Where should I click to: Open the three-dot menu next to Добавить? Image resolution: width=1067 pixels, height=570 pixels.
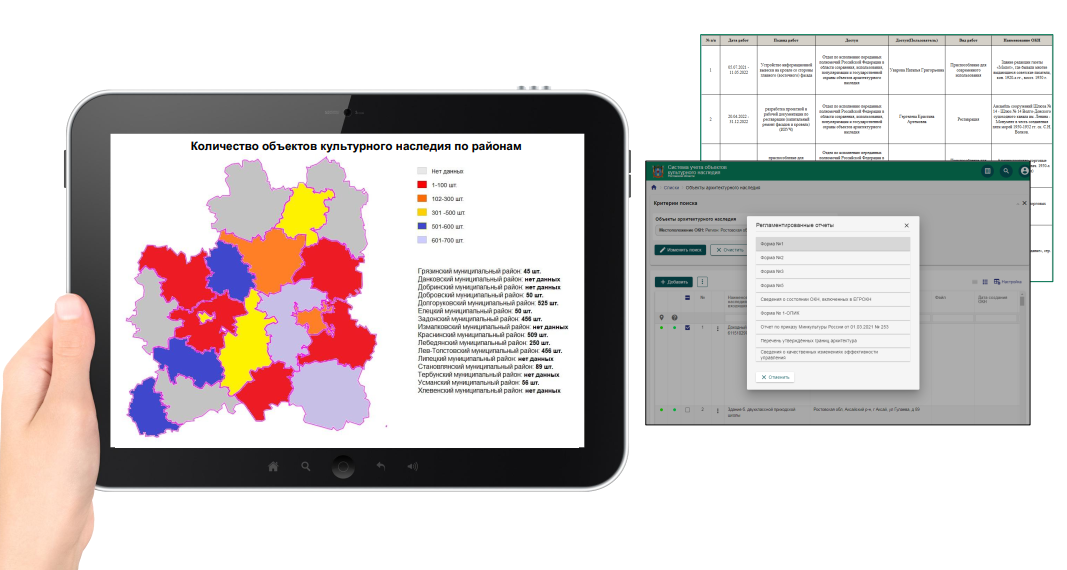(x=703, y=282)
